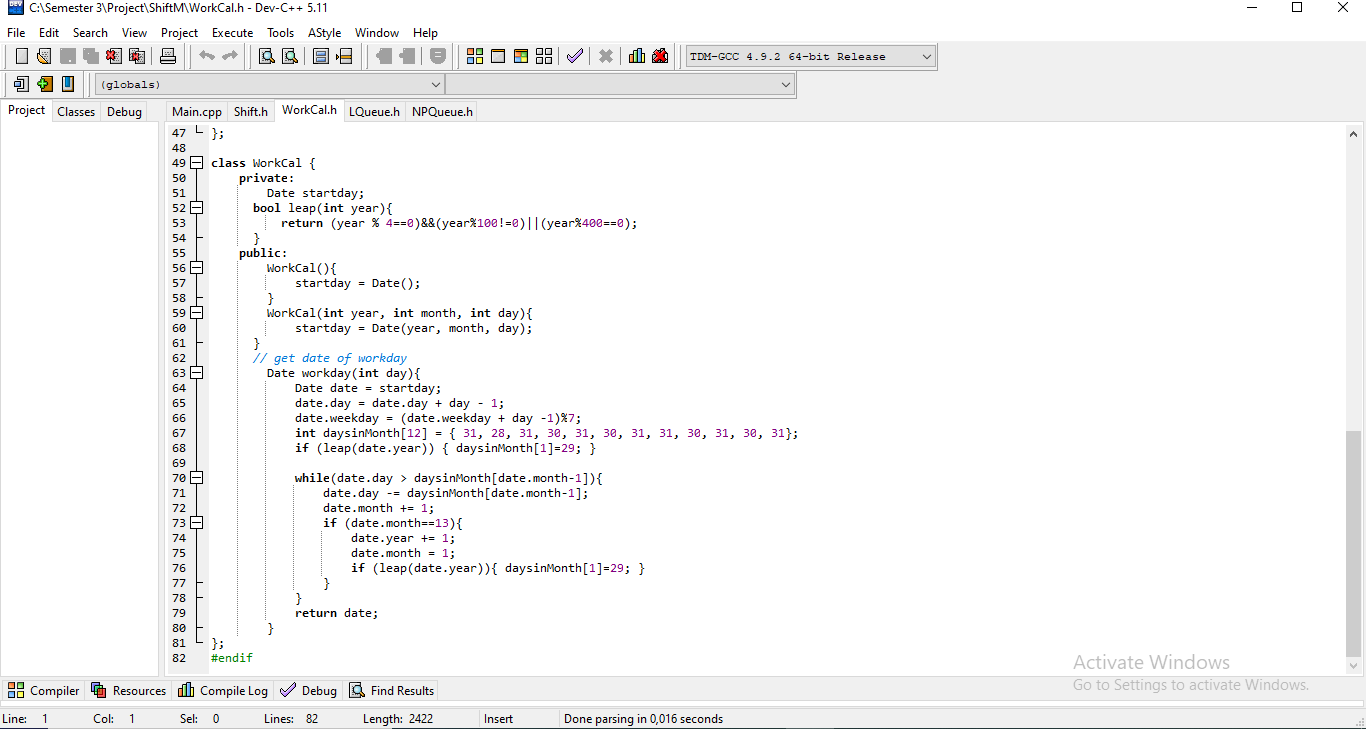The image size is (1366, 729).
Task: Open the Tools menu
Action: pyautogui.click(x=281, y=33)
